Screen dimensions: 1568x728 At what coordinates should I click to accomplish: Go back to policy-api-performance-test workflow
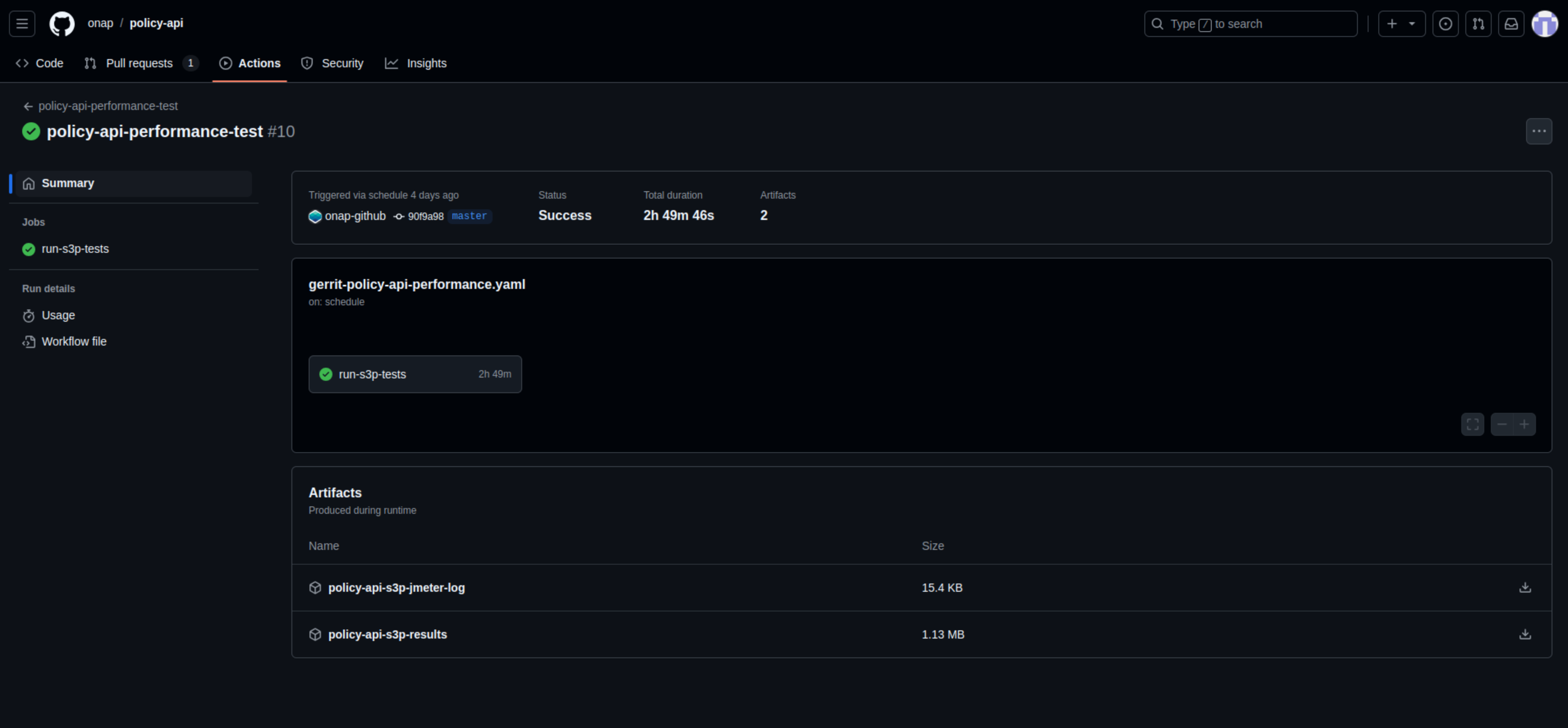coord(101,106)
